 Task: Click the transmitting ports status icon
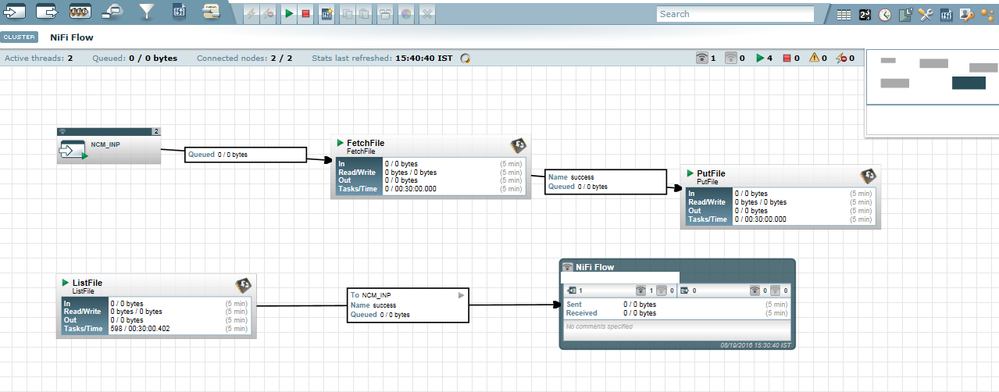pyautogui.click(x=703, y=58)
